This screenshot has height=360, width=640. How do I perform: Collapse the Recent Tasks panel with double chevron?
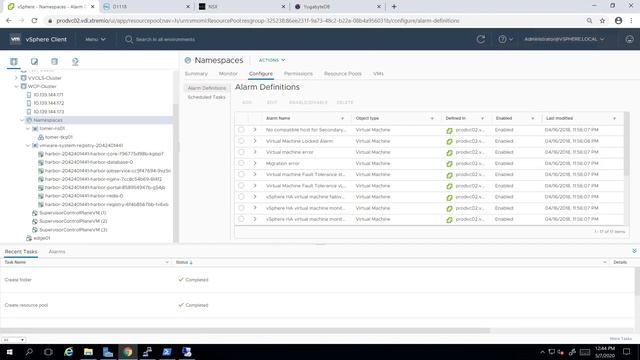coord(634,251)
